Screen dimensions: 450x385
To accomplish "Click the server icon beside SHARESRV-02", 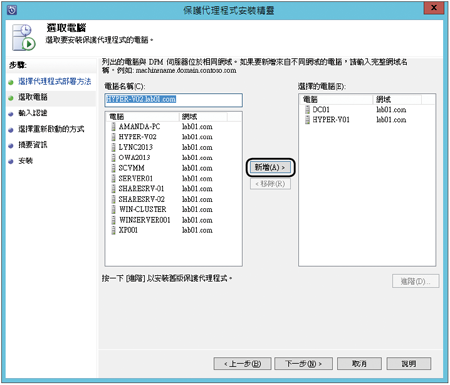I will click(x=114, y=199).
